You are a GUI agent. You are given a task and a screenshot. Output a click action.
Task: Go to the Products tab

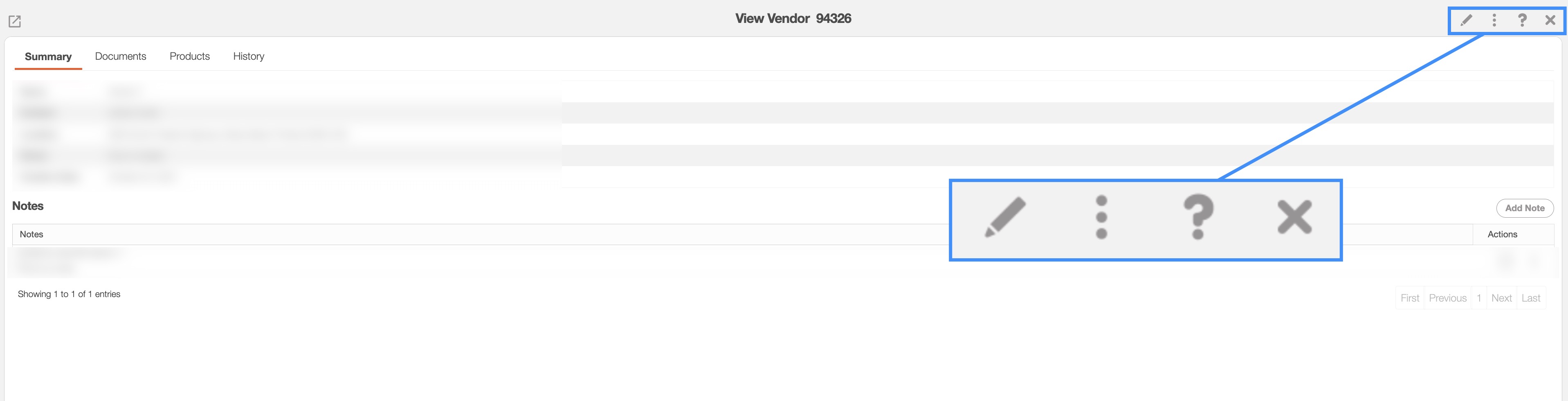(x=189, y=56)
